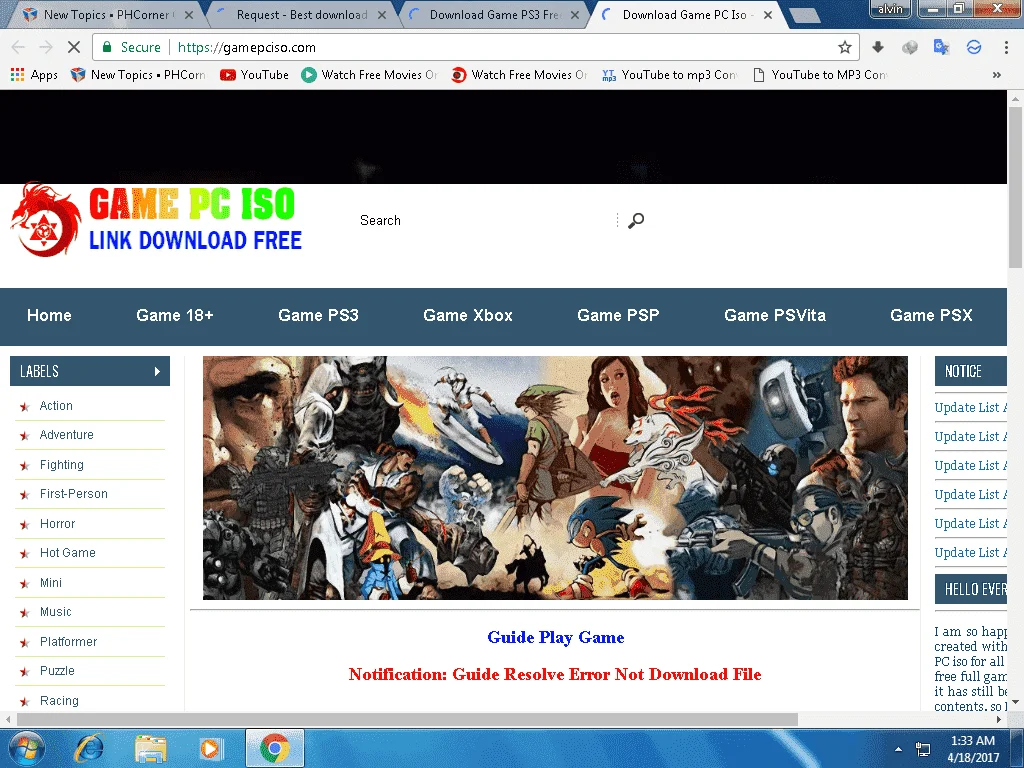Click the Google Translate extension icon
The height and width of the screenshot is (768, 1024).
(941, 47)
